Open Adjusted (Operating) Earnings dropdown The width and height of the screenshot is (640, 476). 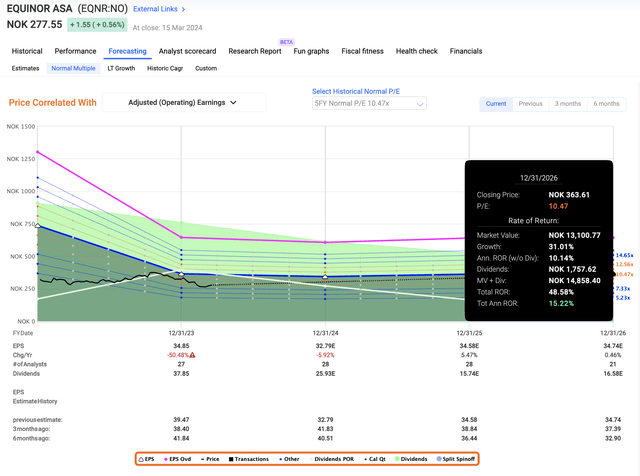click(x=184, y=102)
